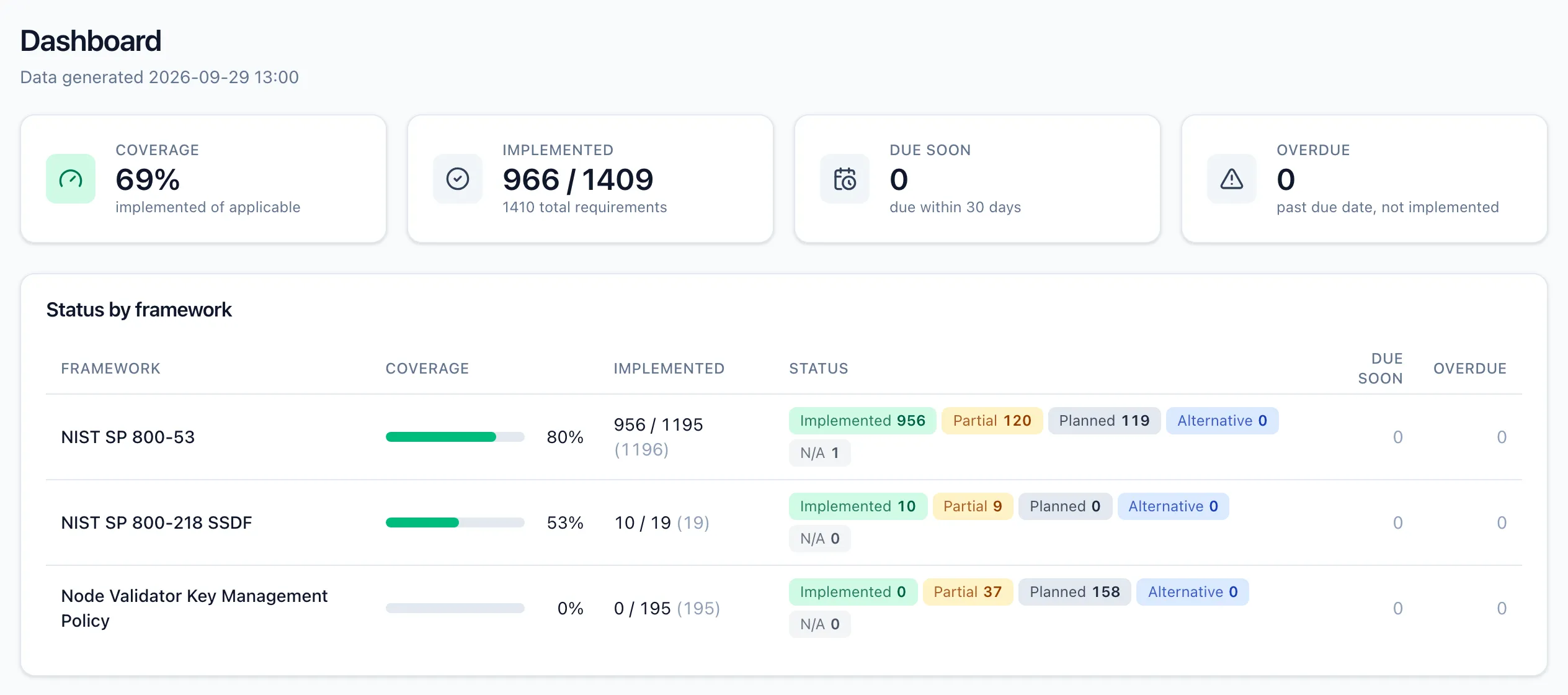Click the Implemented checkmark circle icon
Viewport: 1568px width, 695px height.
(458, 179)
